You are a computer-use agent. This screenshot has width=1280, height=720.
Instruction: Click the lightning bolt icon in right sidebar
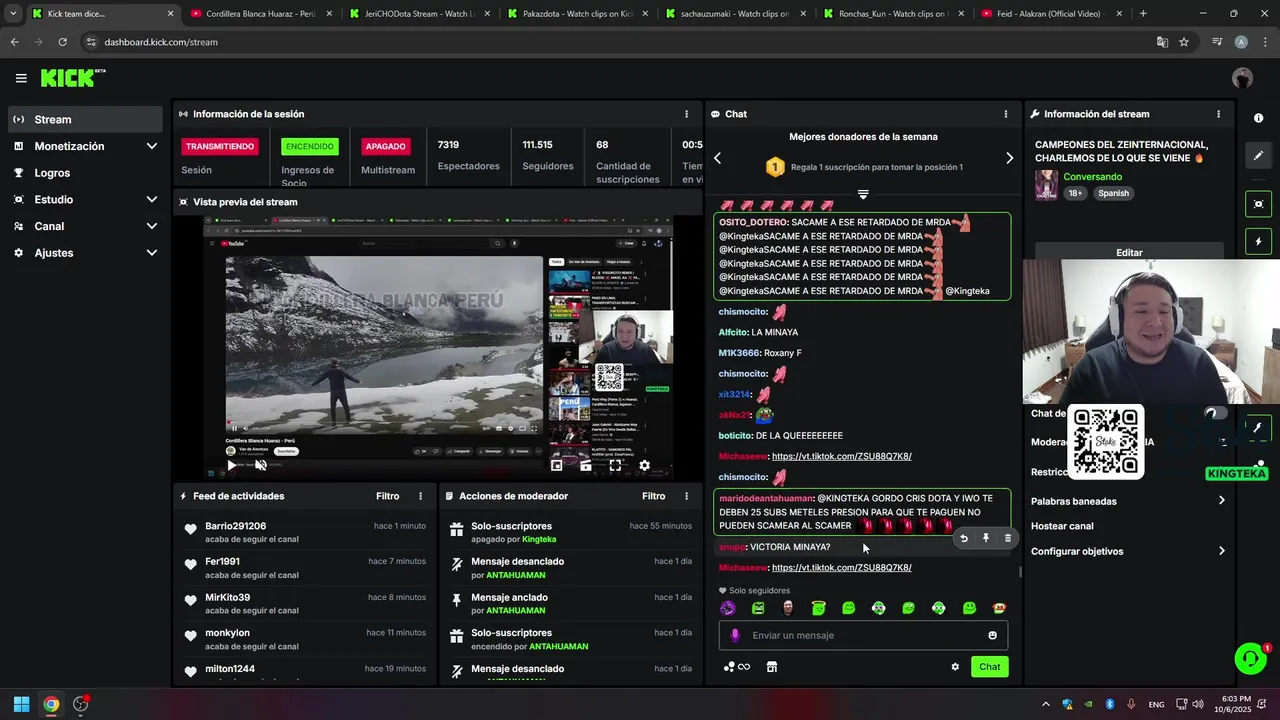click(1258, 242)
